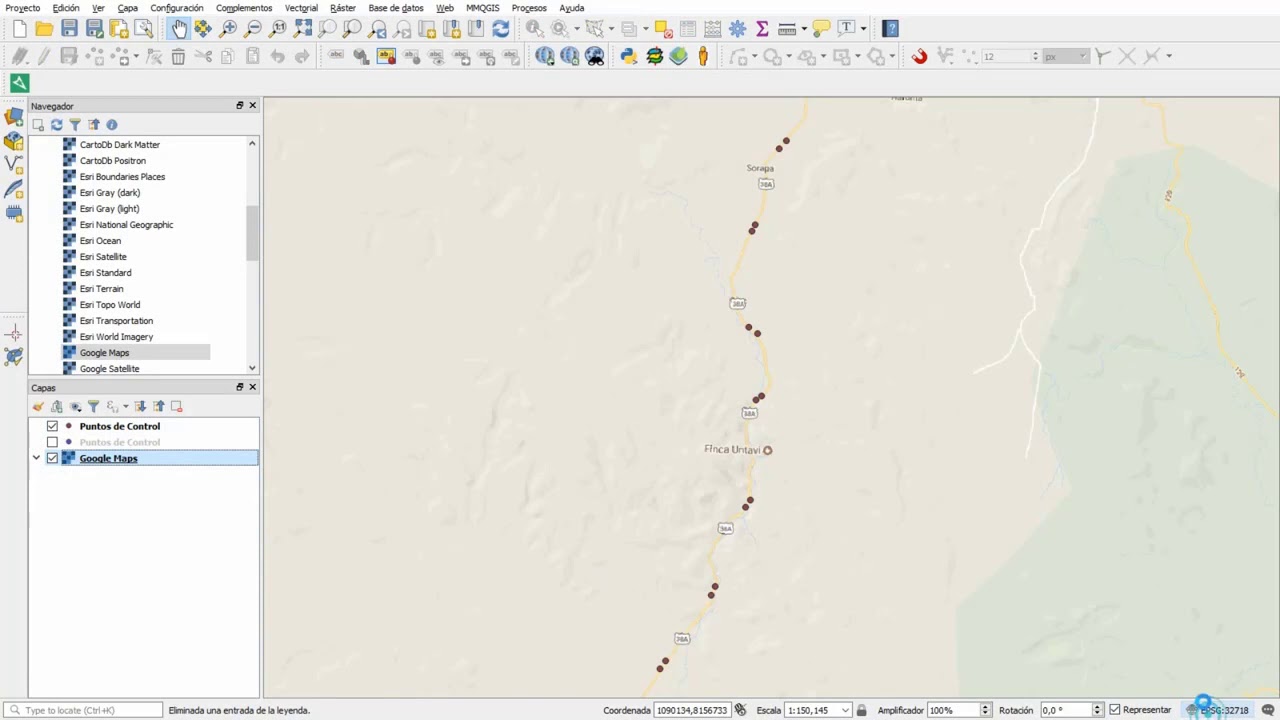Image resolution: width=1280 pixels, height=720 pixels.
Task: Click the Navegador vertical scrollbar thumb
Action: [x=252, y=233]
